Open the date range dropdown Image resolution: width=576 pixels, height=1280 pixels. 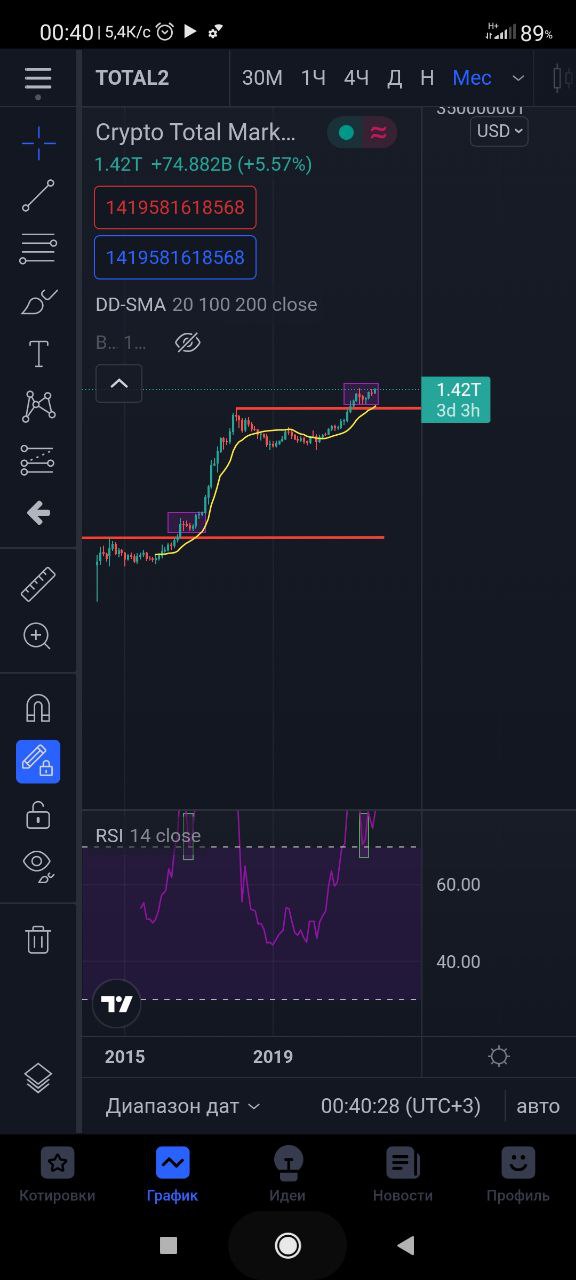(183, 1106)
